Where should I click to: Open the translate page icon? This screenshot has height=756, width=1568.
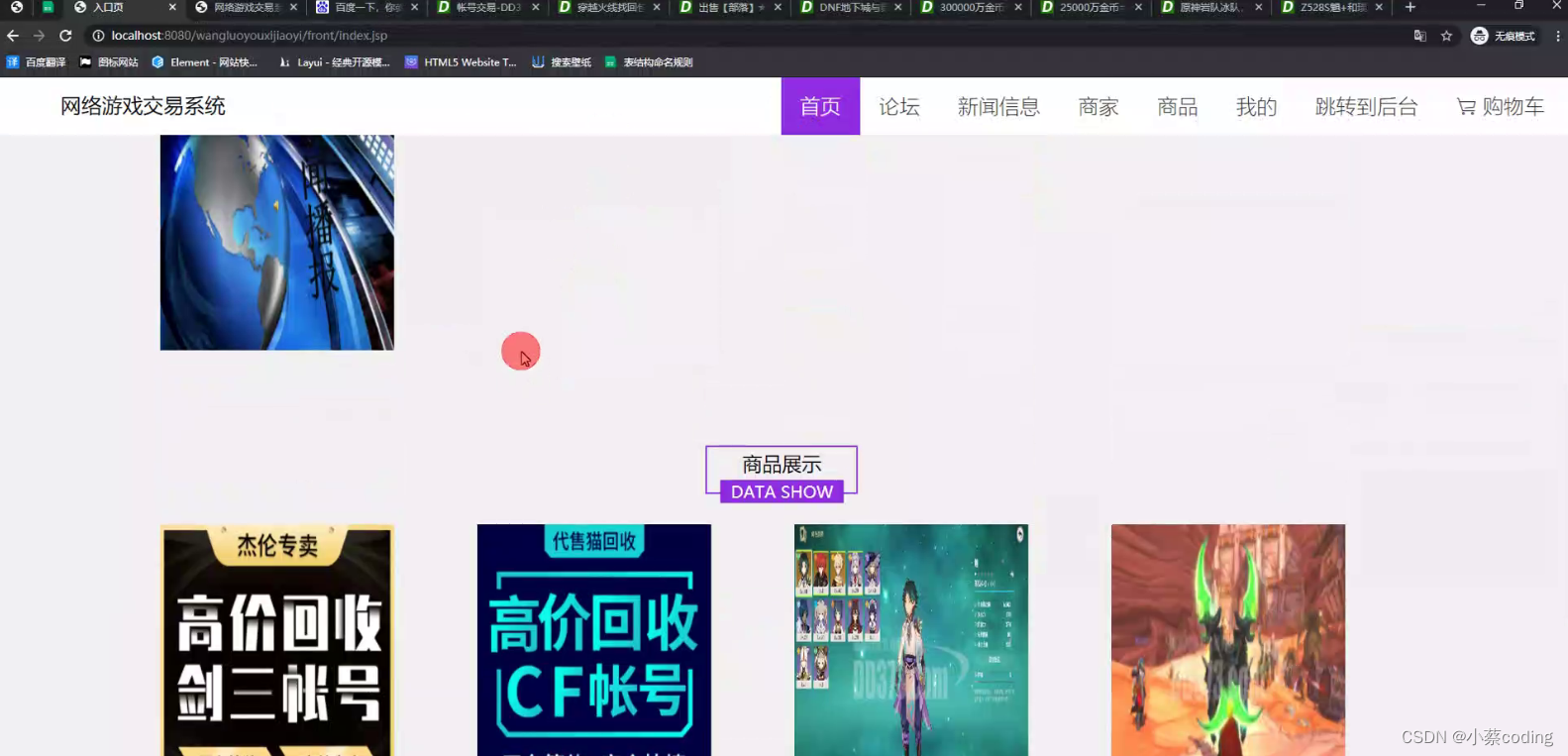point(1419,36)
